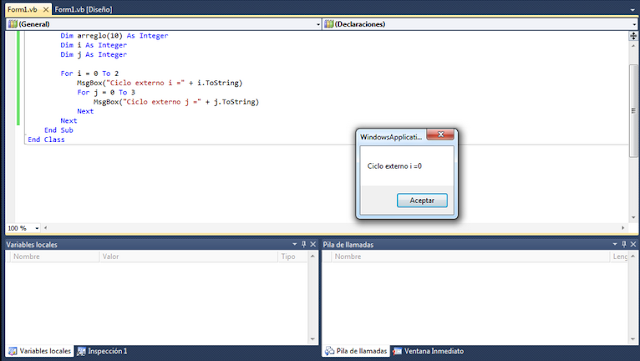Click the Variables locales tab icon

click(x=13, y=351)
